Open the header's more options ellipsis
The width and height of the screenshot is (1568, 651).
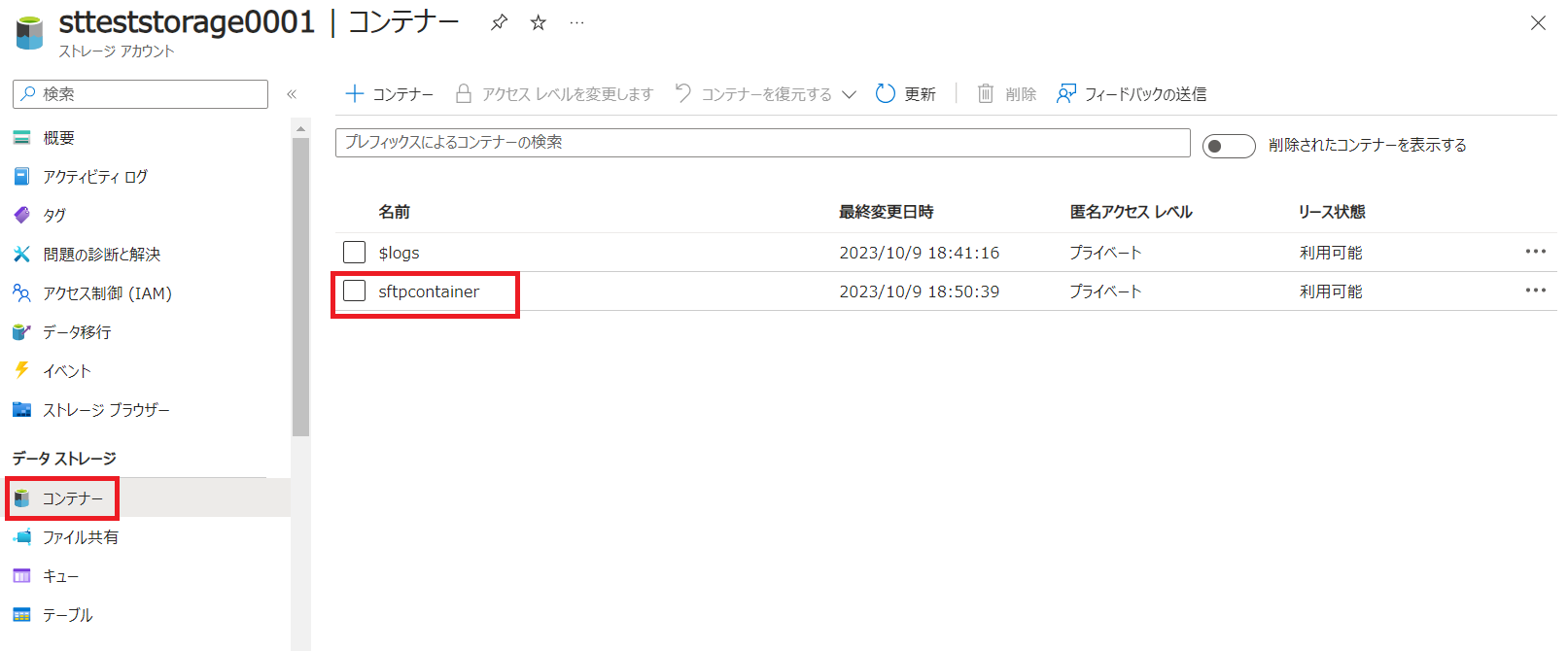coord(577,22)
